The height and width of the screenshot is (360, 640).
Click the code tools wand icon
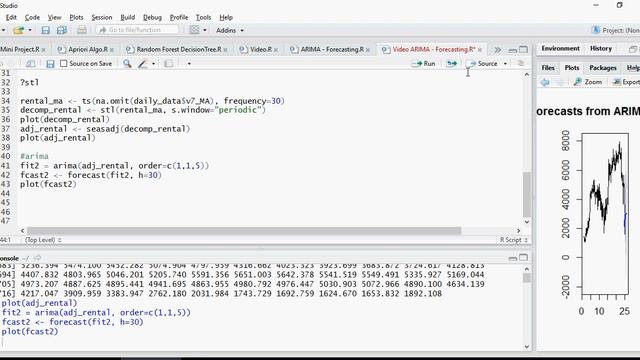coord(142,64)
